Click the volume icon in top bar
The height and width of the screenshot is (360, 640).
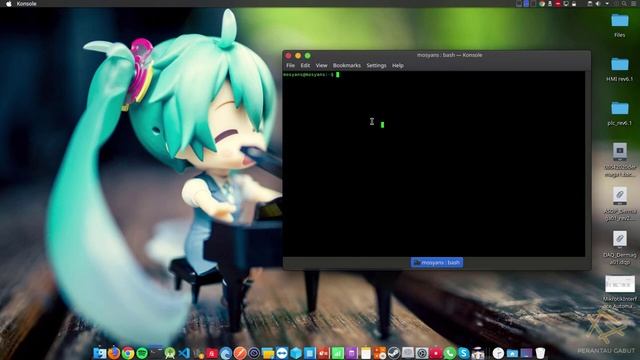click(x=598, y=4)
